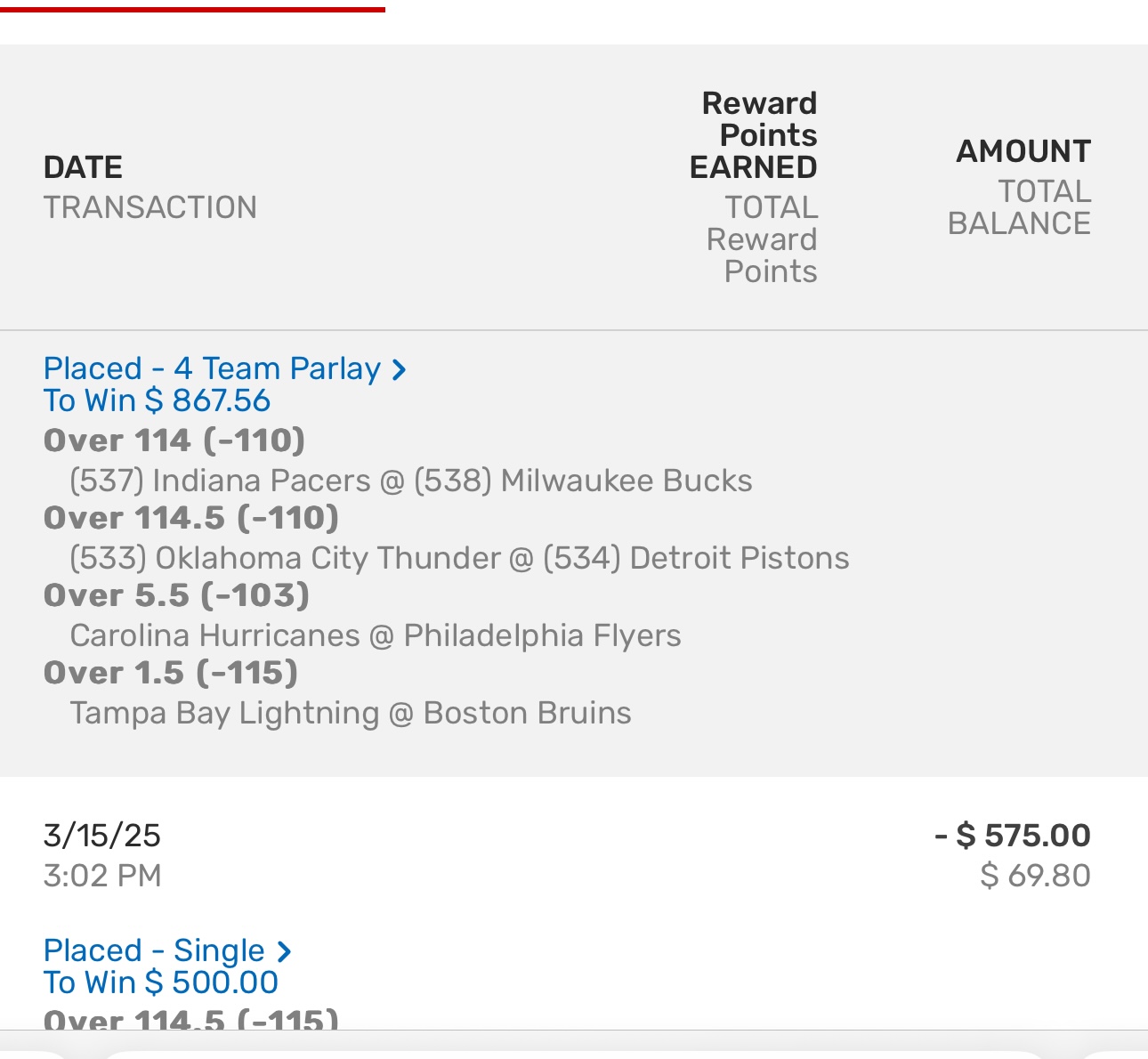The width and height of the screenshot is (1148, 1059).
Task: Select the Over 114 (-110) parlay leg
Action: (x=174, y=441)
